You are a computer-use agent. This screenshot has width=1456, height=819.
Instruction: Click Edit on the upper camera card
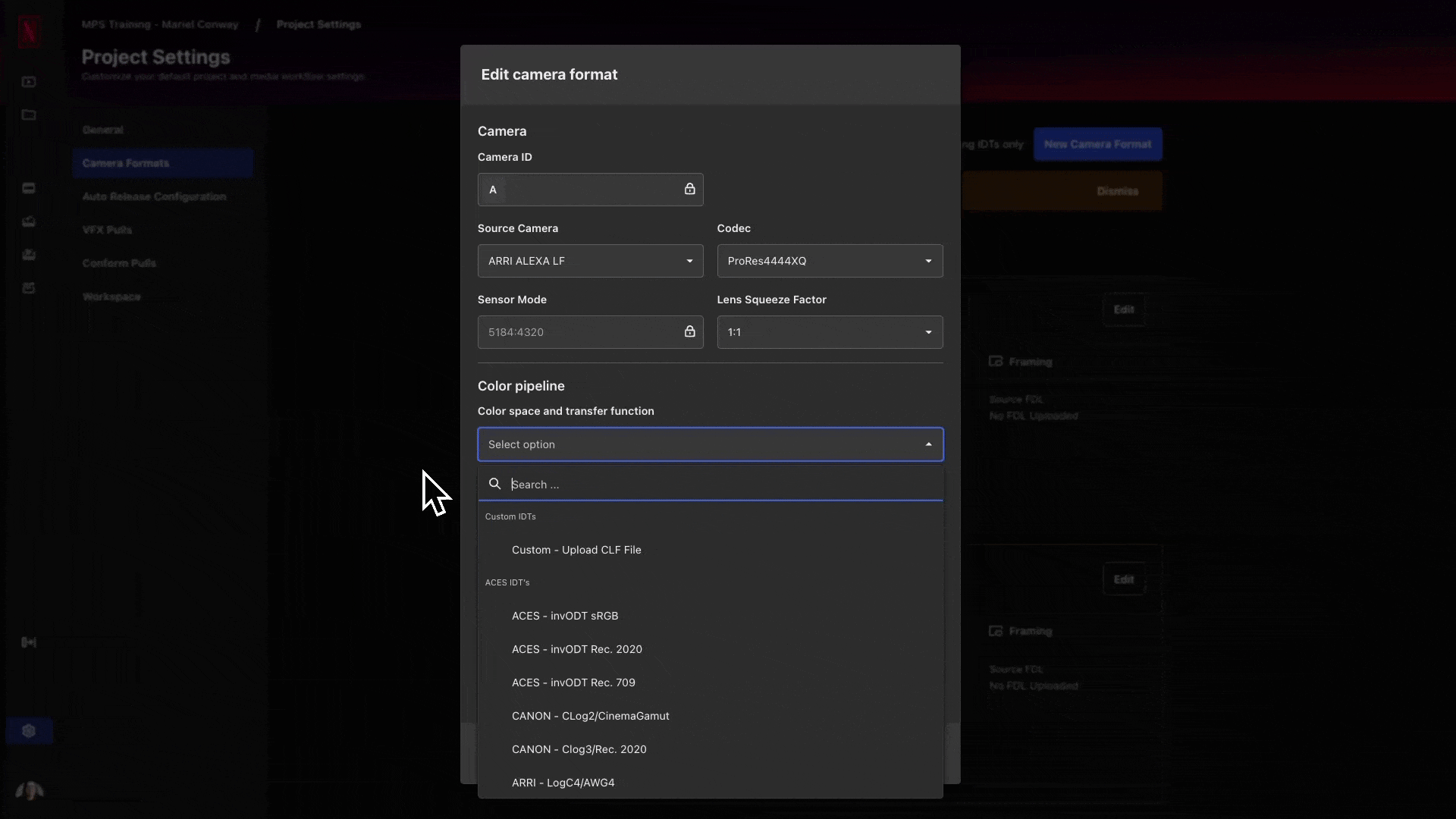pyautogui.click(x=1123, y=309)
